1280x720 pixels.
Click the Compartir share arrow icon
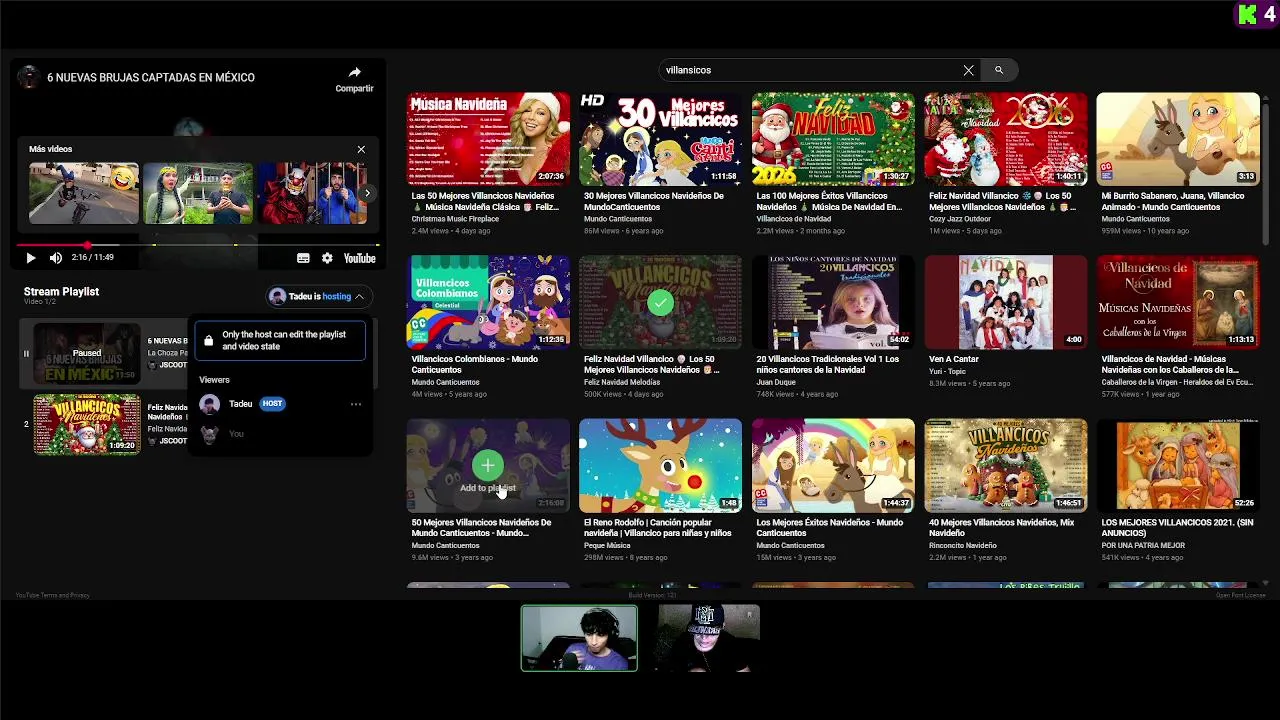pos(354,73)
